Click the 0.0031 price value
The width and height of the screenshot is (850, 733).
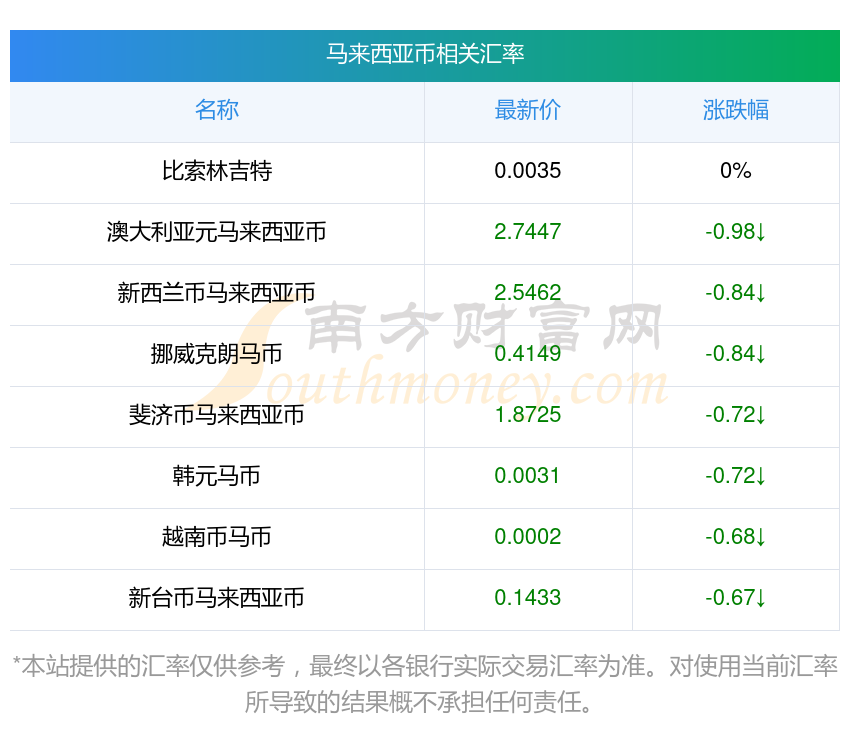tap(527, 476)
